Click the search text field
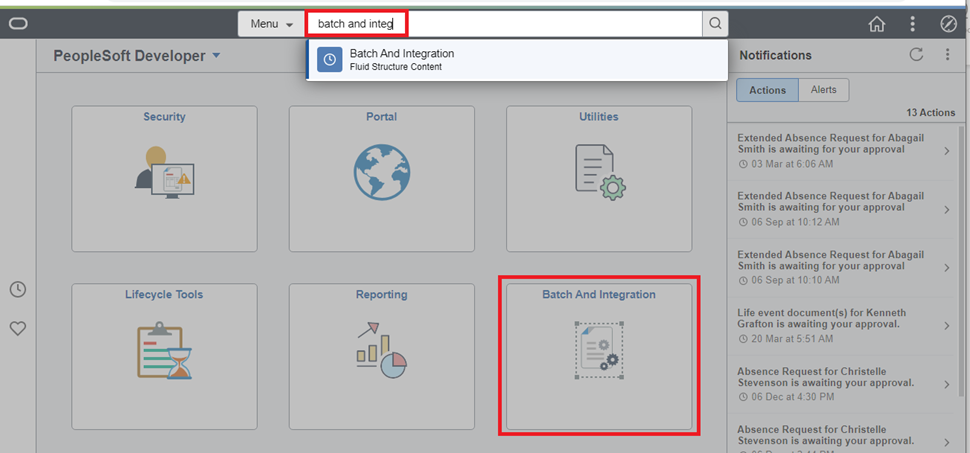This screenshot has height=453, width=970. coord(504,24)
